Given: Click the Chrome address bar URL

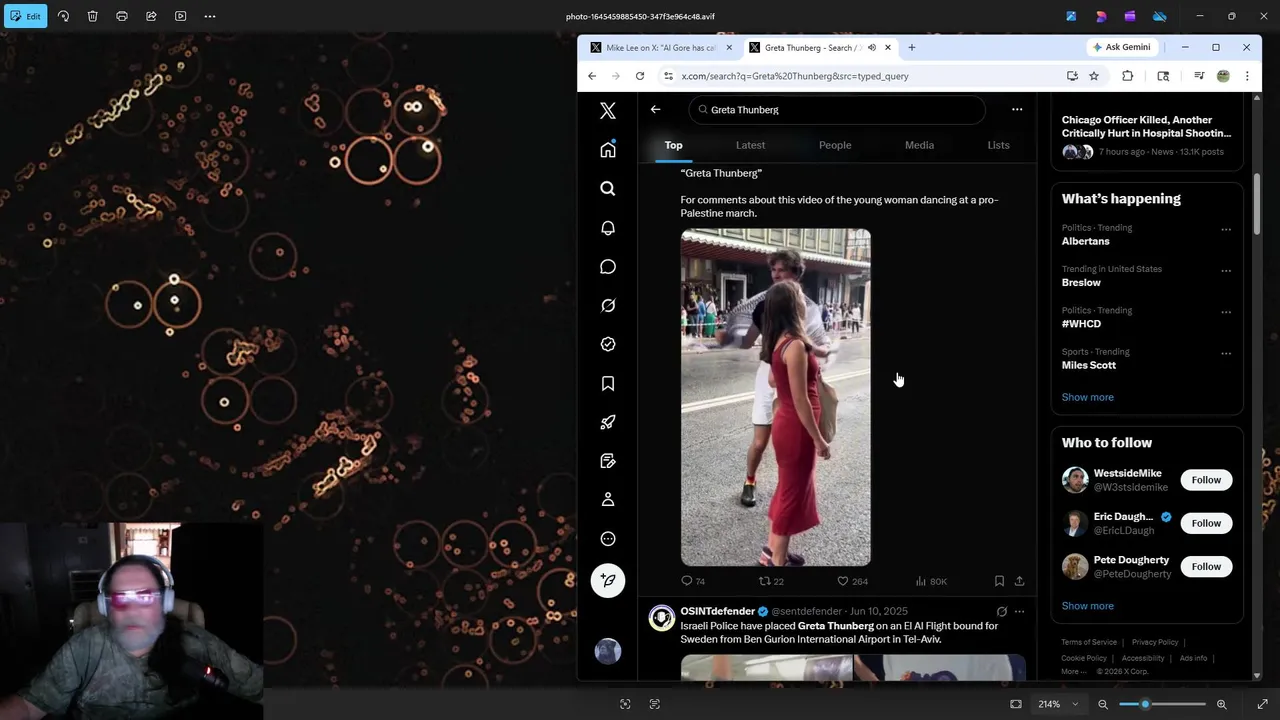Looking at the screenshot, I should [x=795, y=76].
